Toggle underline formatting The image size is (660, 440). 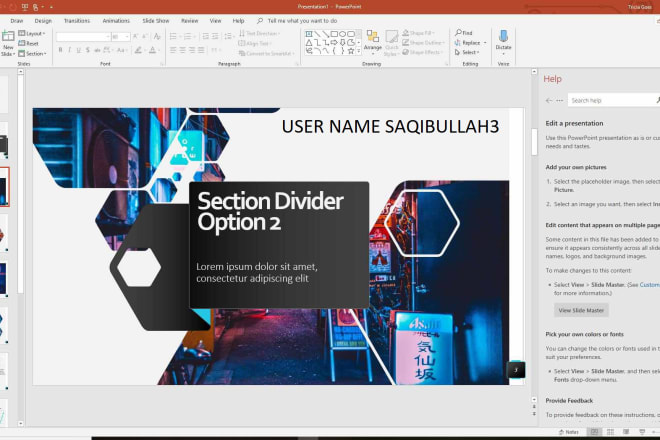tap(78, 50)
